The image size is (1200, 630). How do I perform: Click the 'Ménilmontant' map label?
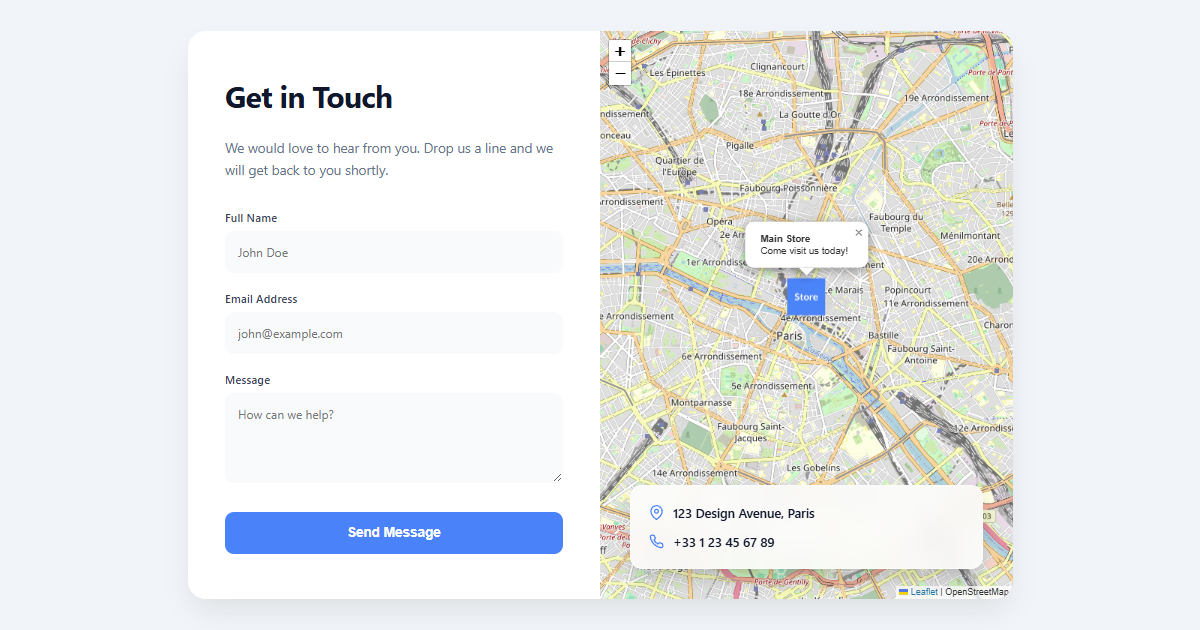970,235
